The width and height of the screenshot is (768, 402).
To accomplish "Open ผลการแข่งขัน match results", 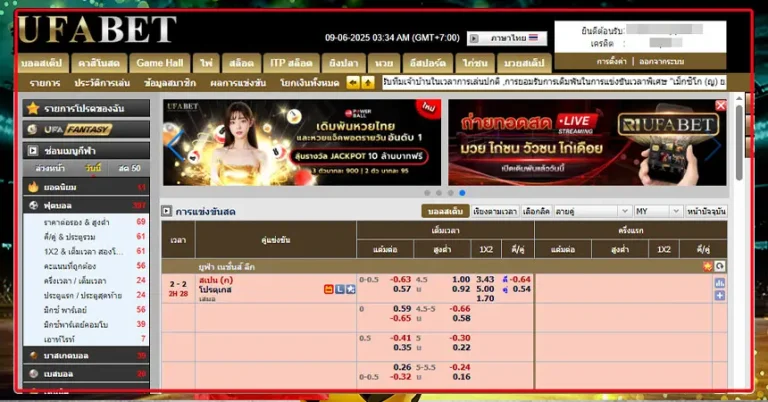I will (238, 83).
